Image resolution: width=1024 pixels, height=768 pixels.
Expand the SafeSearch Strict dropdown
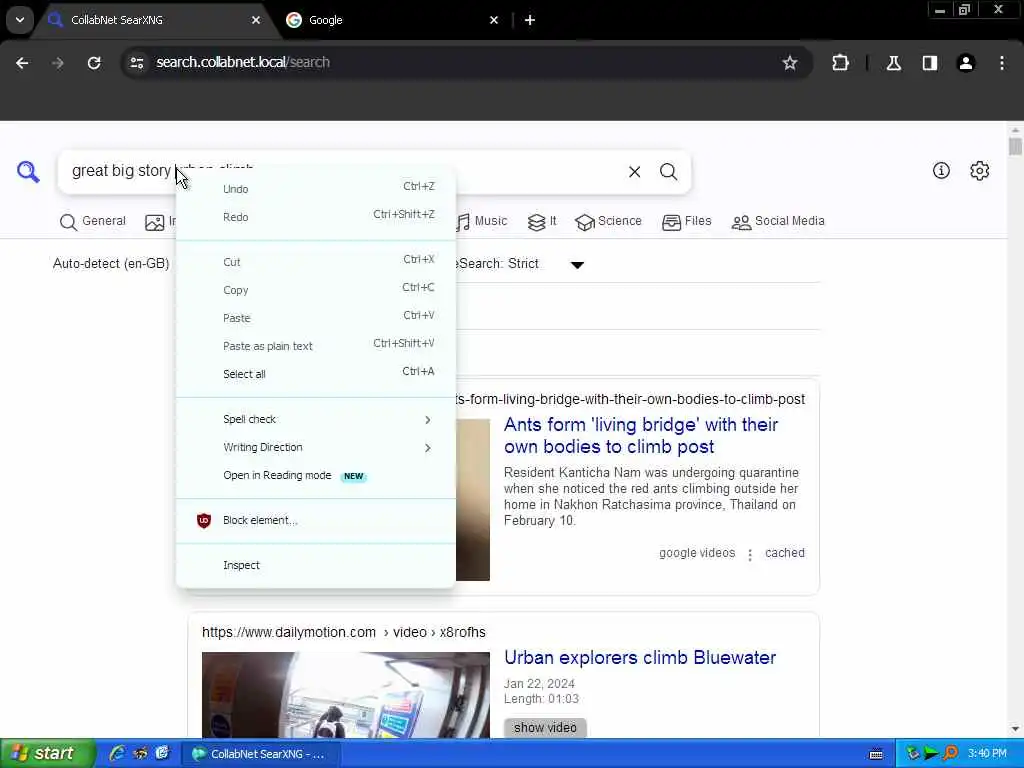tap(577, 264)
